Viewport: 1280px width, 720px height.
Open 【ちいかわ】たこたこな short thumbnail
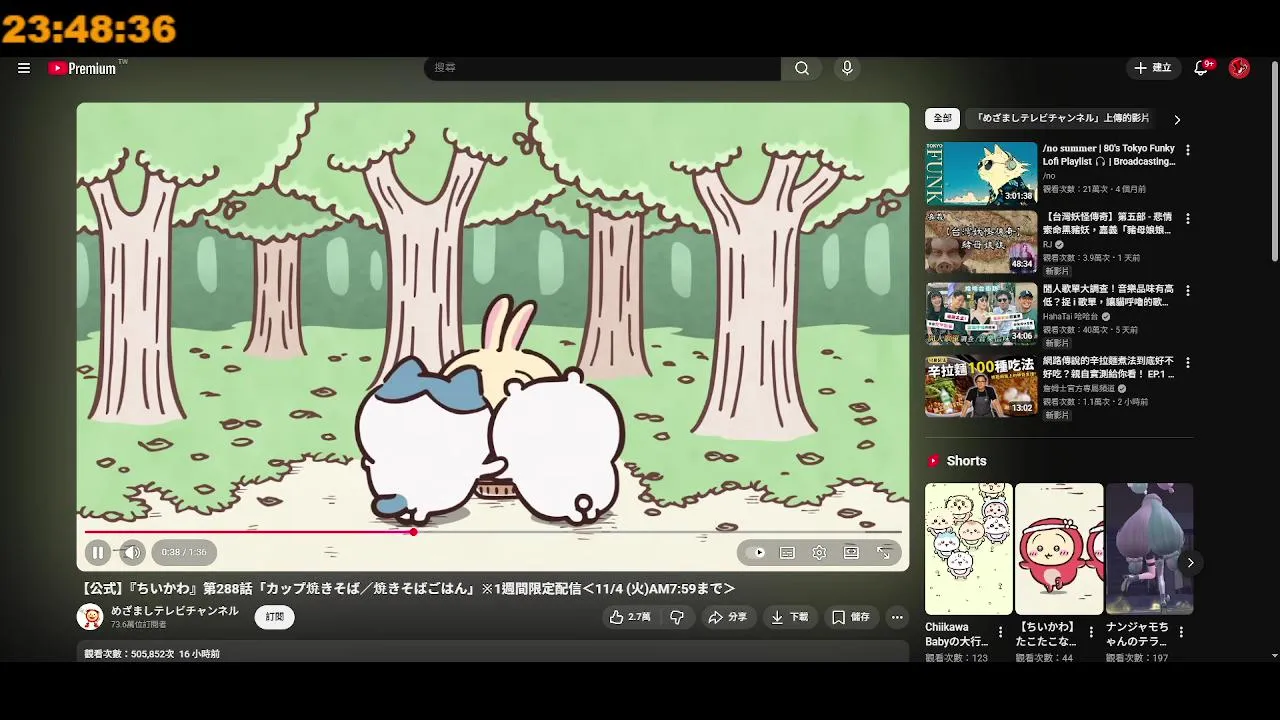coord(1059,549)
